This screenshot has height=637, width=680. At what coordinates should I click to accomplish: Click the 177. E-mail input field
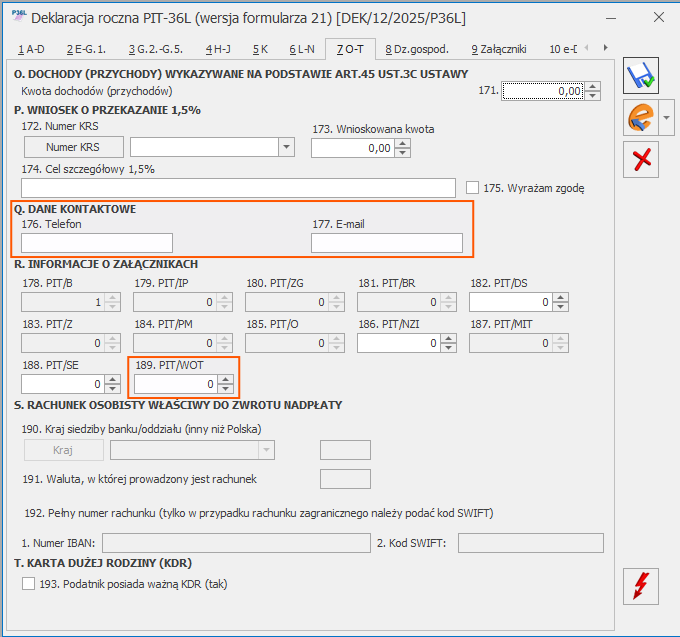[x=386, y=243]
